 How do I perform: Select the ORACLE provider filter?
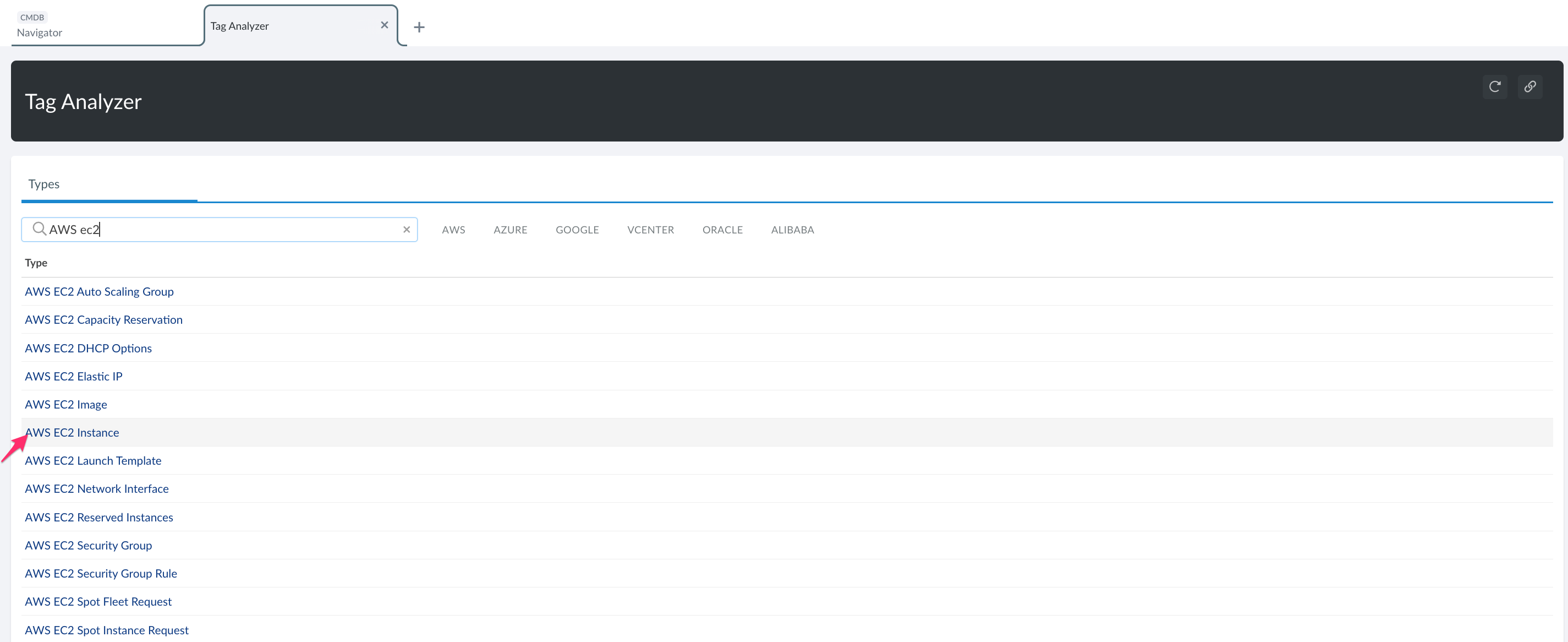[722, 230]
